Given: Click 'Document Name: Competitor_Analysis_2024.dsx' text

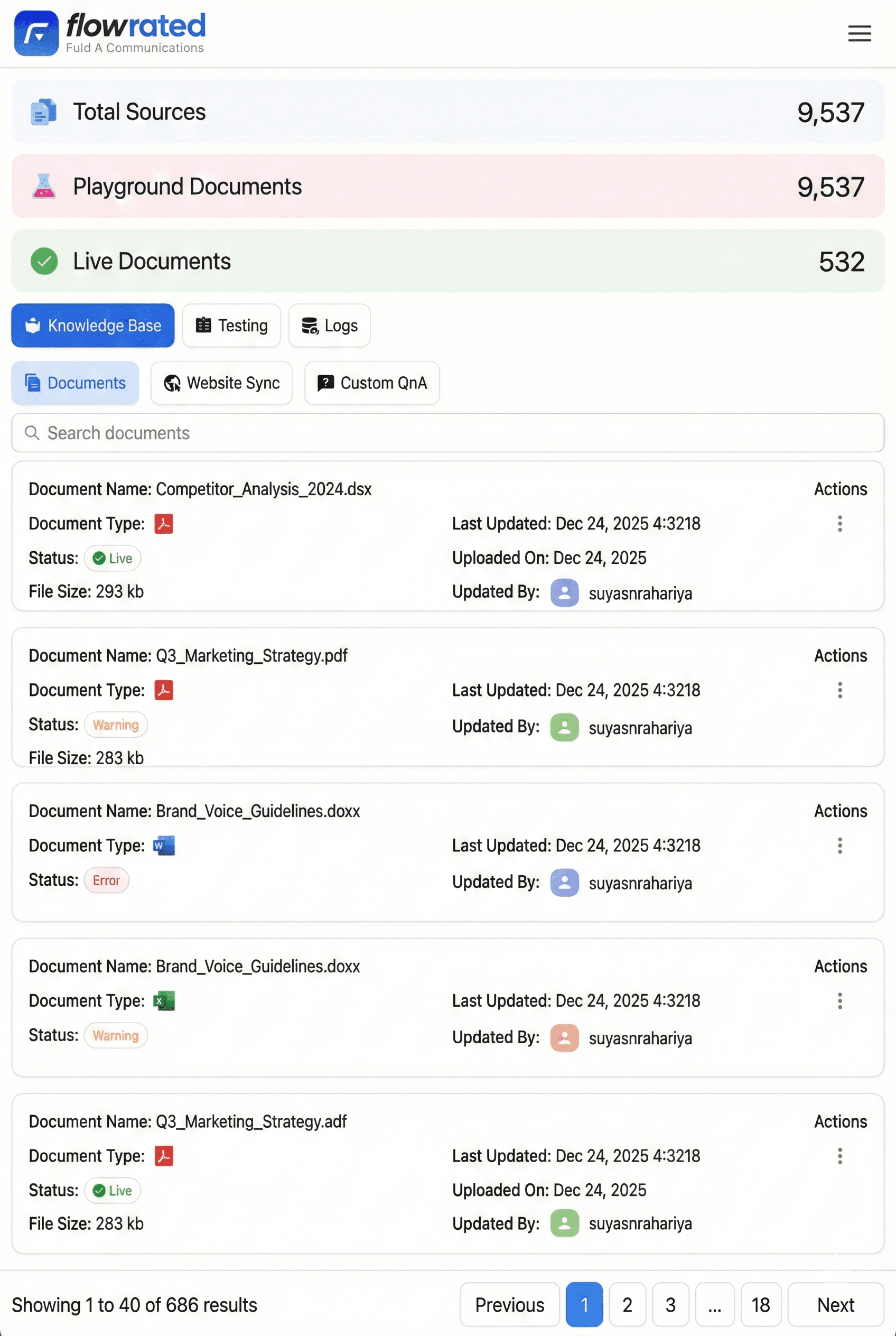Looking at the screenshot, I should (200, 489).
